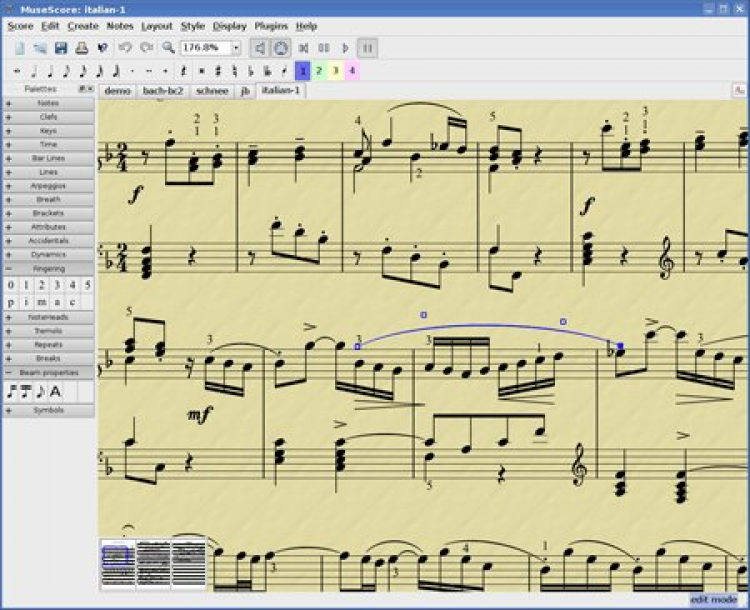Choose fingering letter m in palette
Image resolution: width=750 pixels, height=610 pixels.
(x=42, y=302)
